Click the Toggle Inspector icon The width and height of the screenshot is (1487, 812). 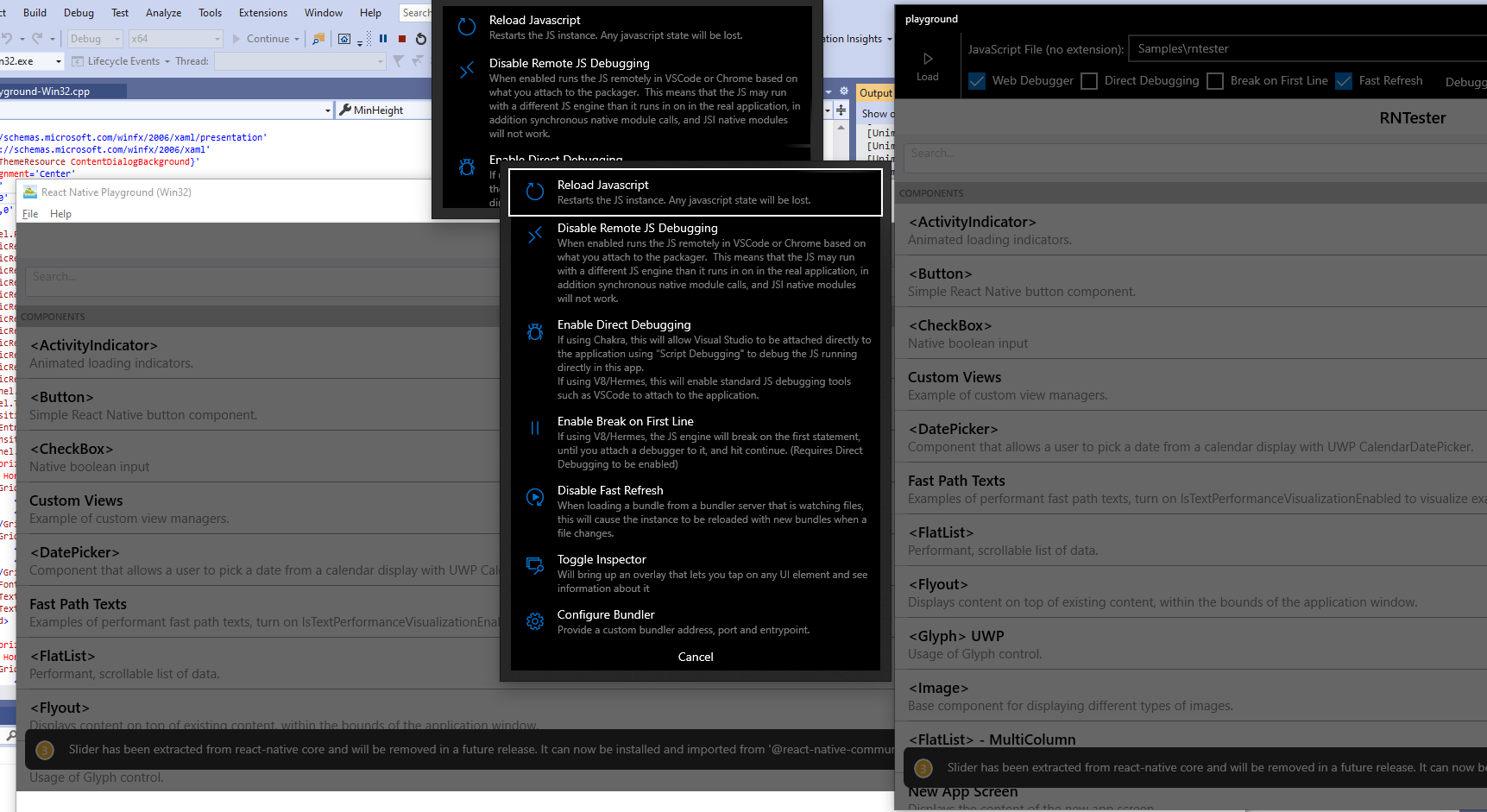pos(534,566)
